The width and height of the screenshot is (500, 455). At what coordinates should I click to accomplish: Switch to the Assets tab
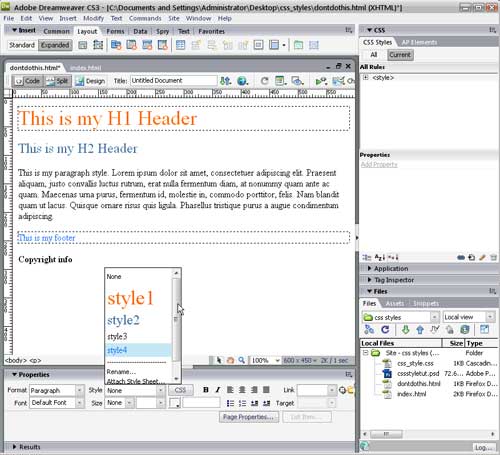click(x=394, y=303)
